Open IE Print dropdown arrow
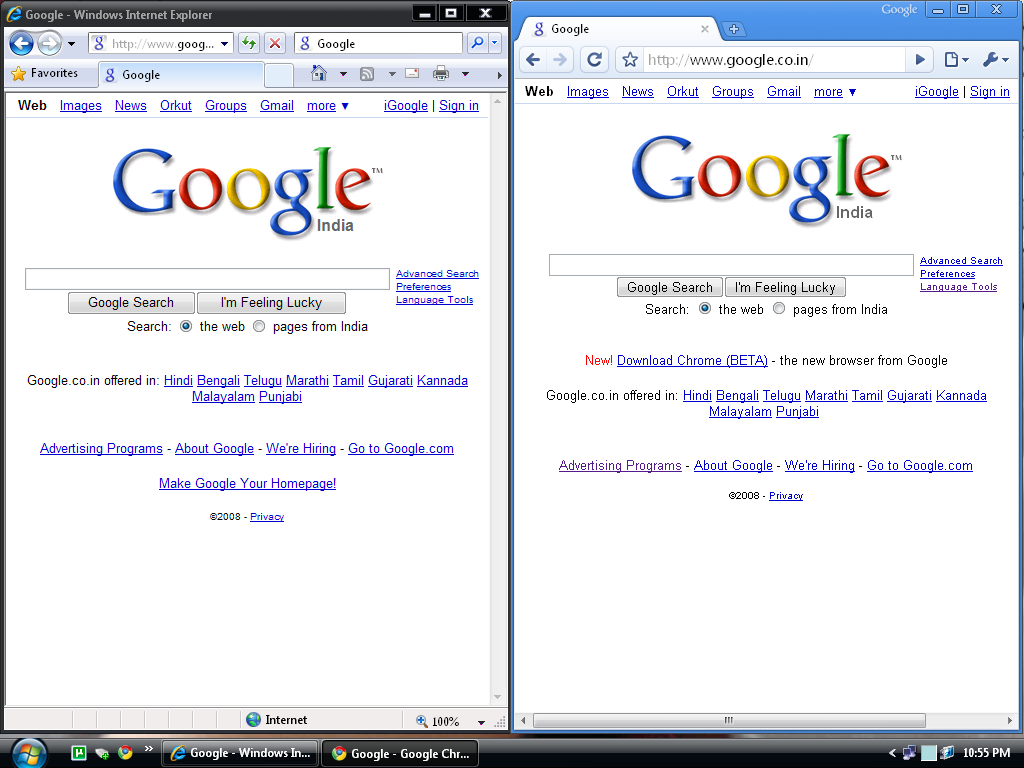The height and width of the screenshot is (768, 1024). (x=466, y=74)
